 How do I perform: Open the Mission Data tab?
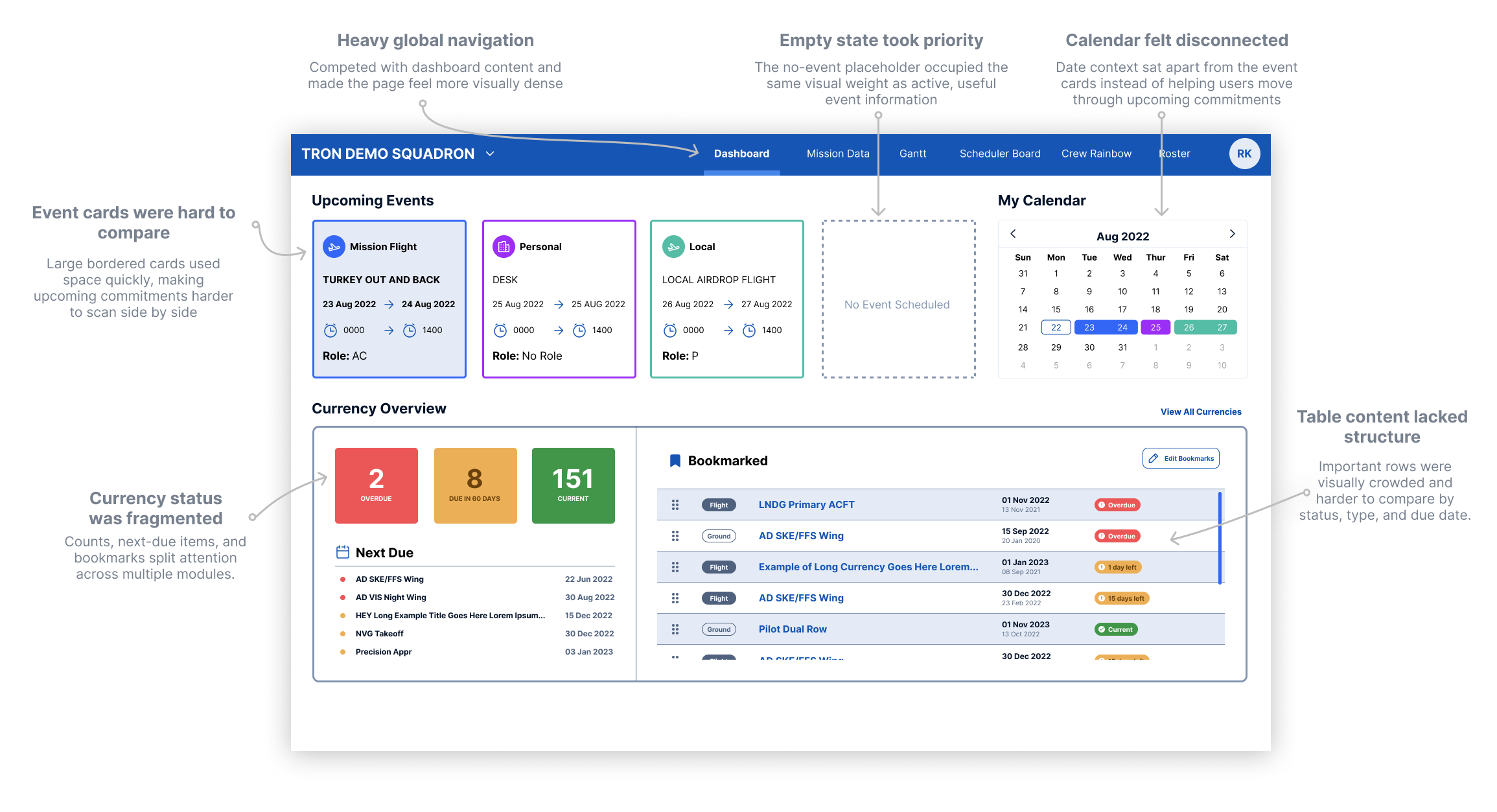click(838, 154)
